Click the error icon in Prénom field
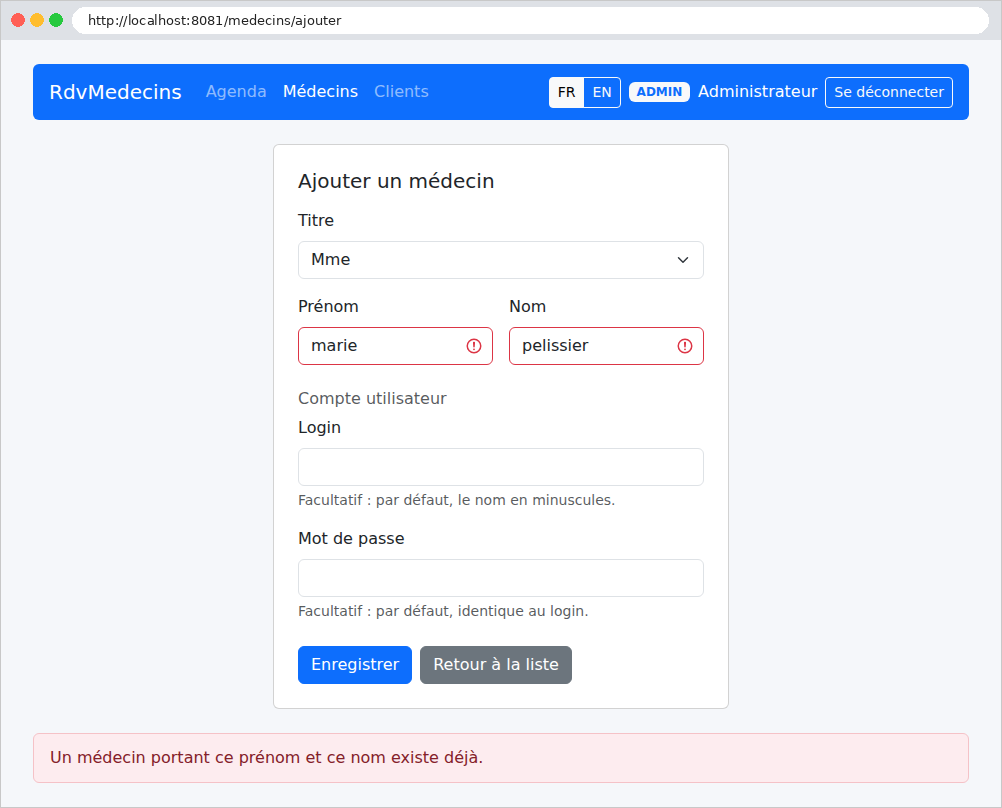The height and width of the screenshot is (808, 1002). tap(474, 346)
